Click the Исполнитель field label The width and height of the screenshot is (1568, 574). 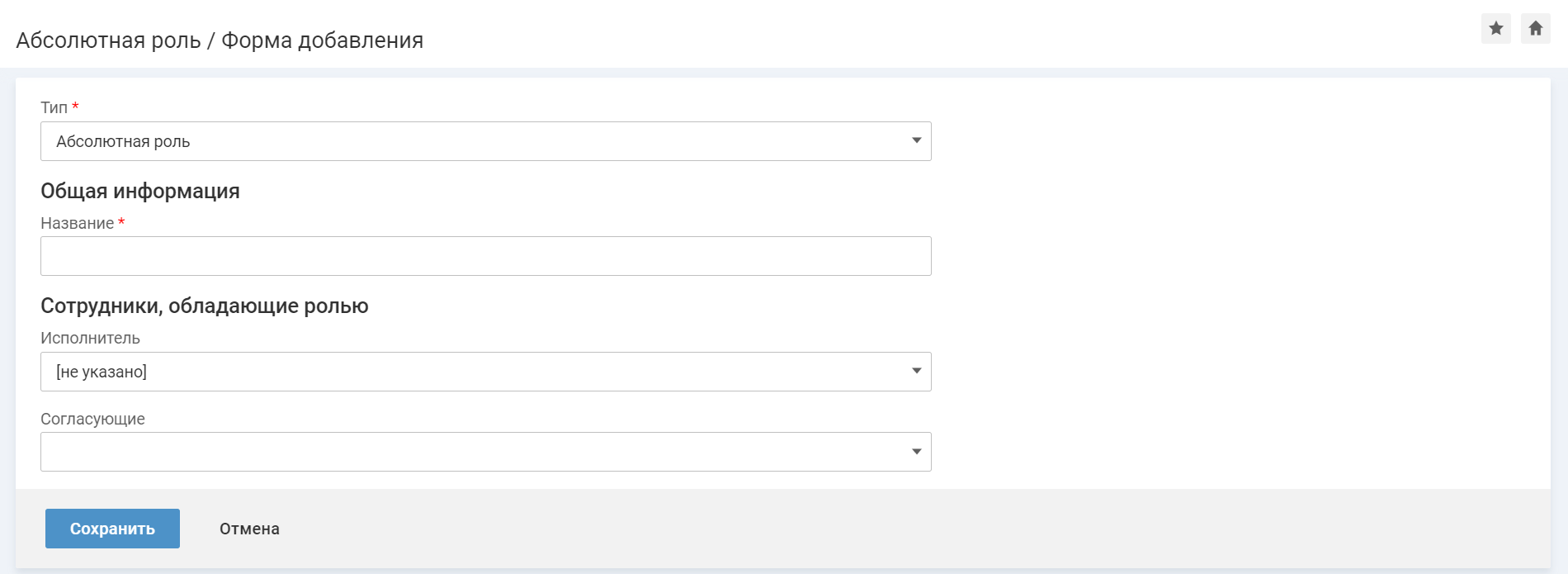pyautogui.click(x=90, y=338)
